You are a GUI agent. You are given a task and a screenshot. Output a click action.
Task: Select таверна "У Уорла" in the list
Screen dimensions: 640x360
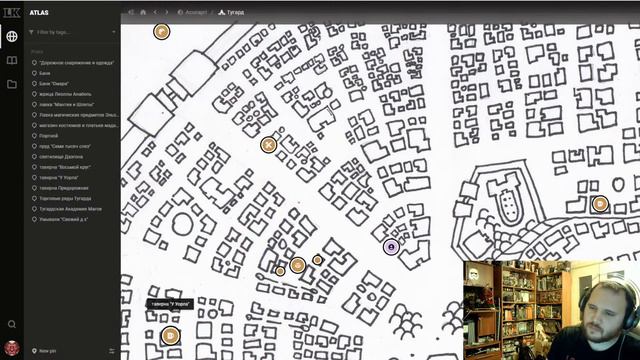click(x=56, y=178)
